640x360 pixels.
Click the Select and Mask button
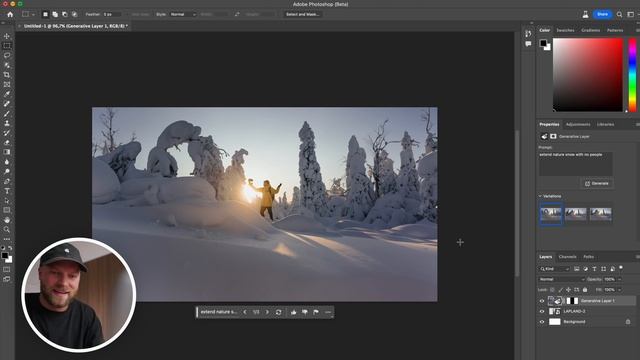(302, 14)
